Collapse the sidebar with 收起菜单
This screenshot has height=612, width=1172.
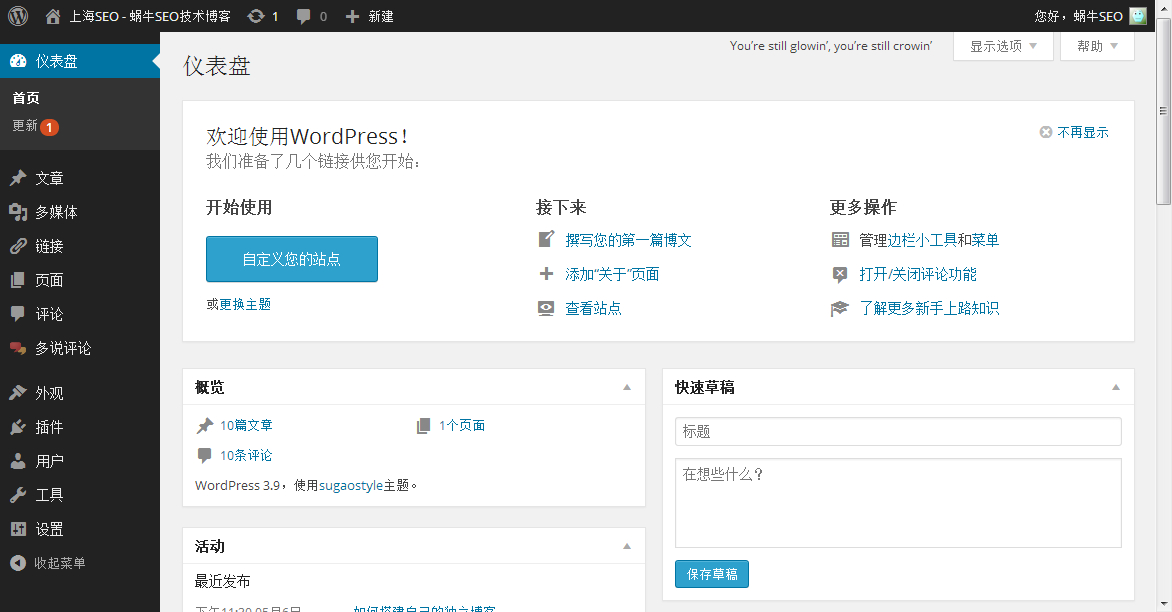tap(59, 563)
